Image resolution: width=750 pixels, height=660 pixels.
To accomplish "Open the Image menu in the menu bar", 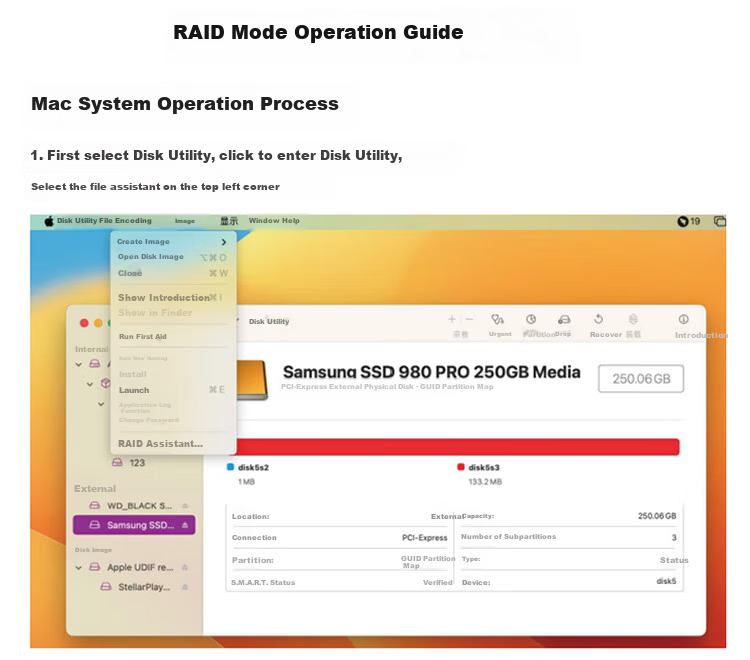I will coord(185,221).
